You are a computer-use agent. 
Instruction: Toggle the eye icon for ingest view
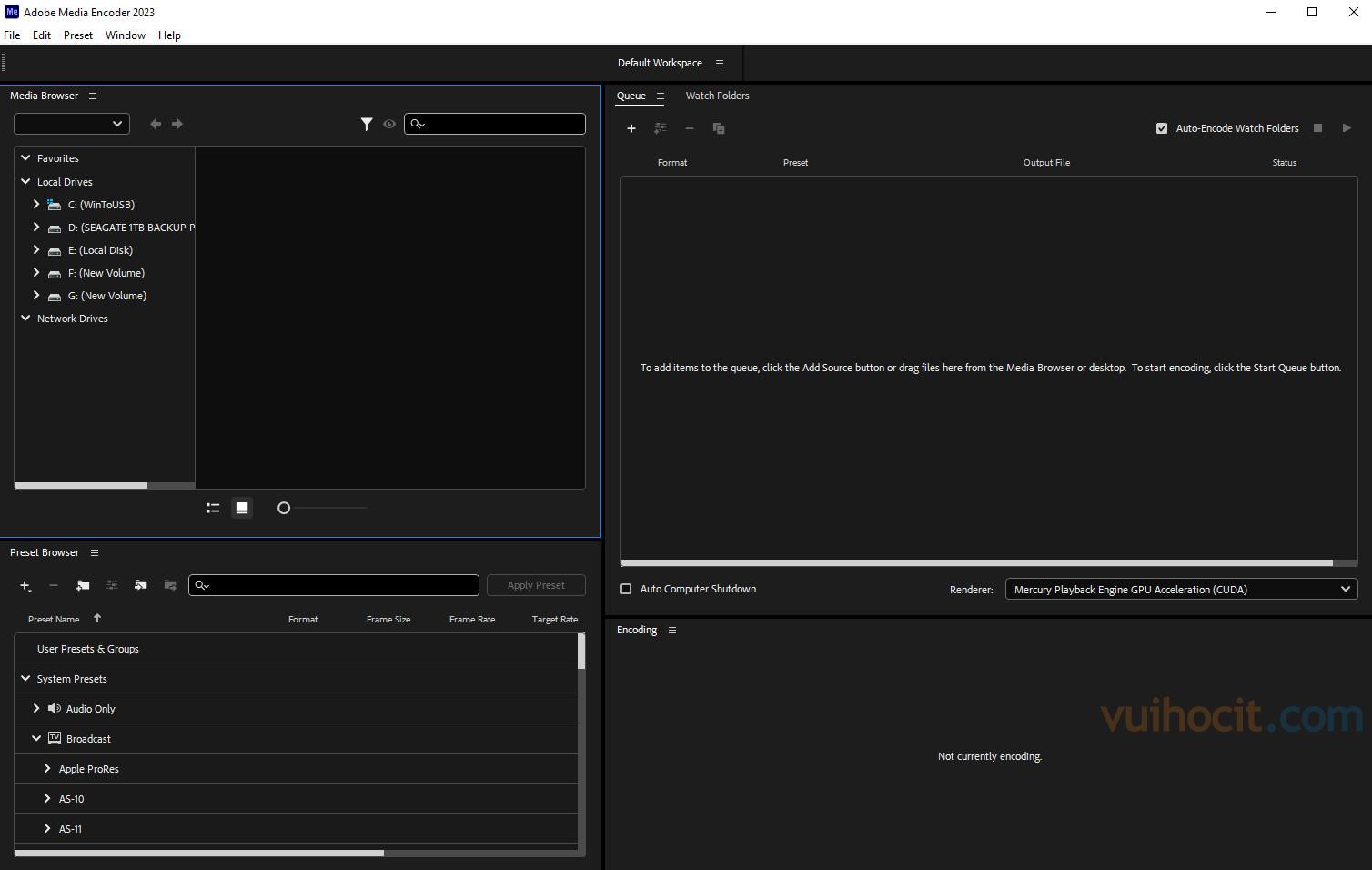coord(389,124)
